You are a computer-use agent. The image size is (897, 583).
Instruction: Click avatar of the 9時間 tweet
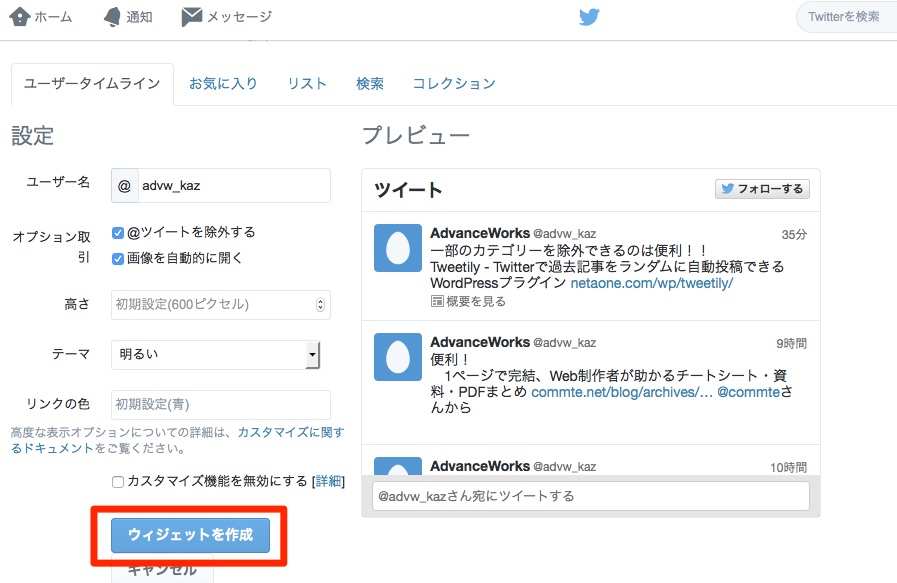(398, 356)
